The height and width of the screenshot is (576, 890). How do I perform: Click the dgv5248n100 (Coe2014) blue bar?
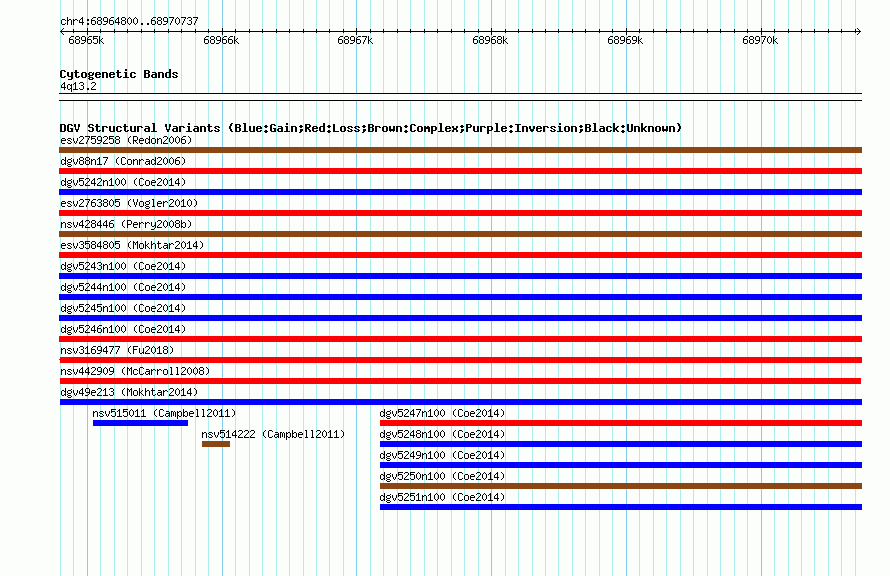coord(621,444)
